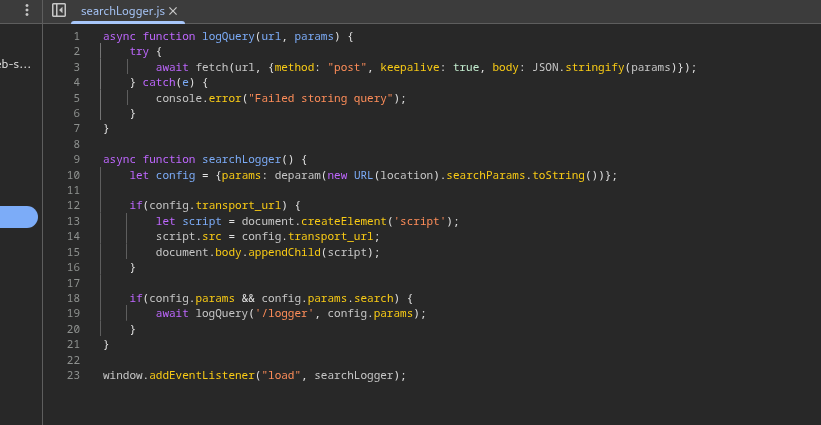Set breakpoint on line 3
Image resolution: width=821 pixels, height=425 pixels.
click(x=76, y=67)
